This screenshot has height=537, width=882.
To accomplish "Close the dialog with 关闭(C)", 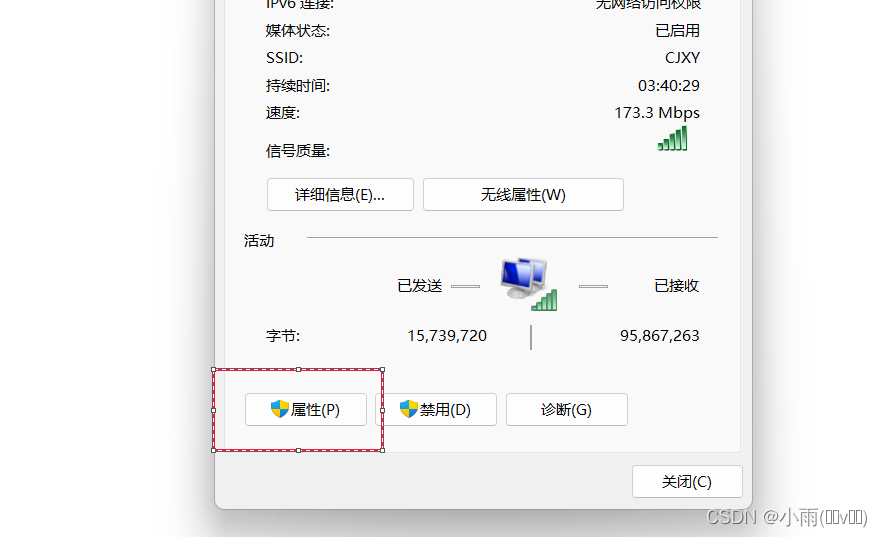I will (687, 481).
